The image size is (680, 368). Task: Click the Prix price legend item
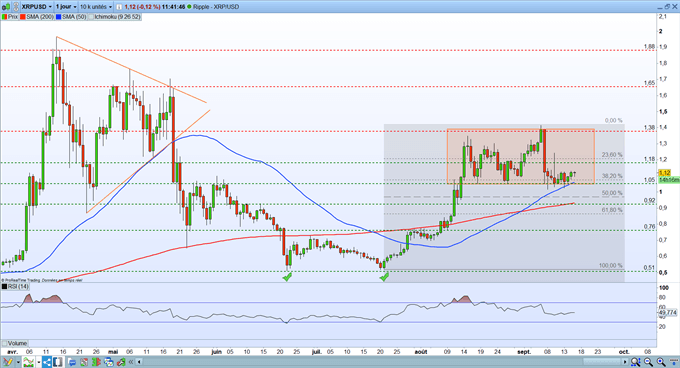[10, 17]
